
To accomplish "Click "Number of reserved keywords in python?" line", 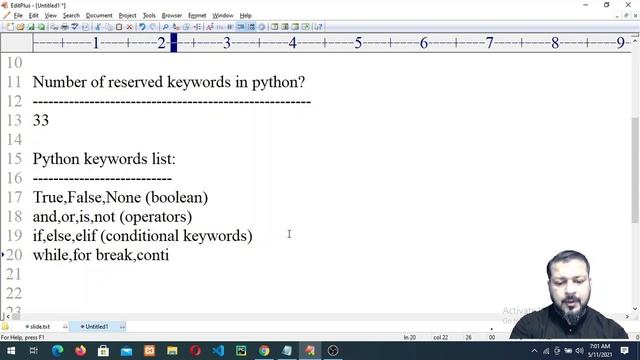I will coord(169,82).
